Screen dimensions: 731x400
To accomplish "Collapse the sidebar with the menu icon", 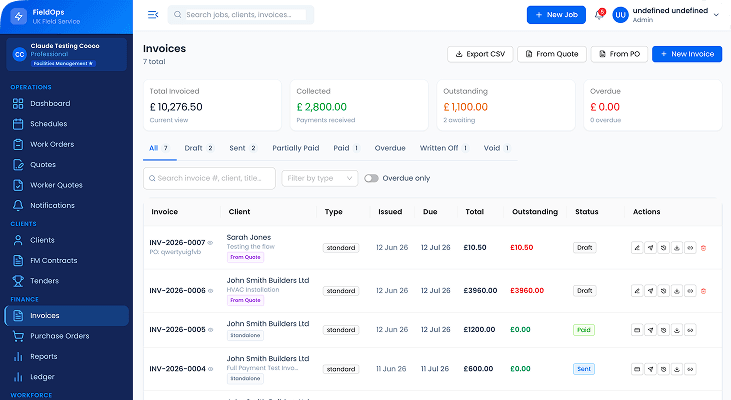I will click(153, 15).
